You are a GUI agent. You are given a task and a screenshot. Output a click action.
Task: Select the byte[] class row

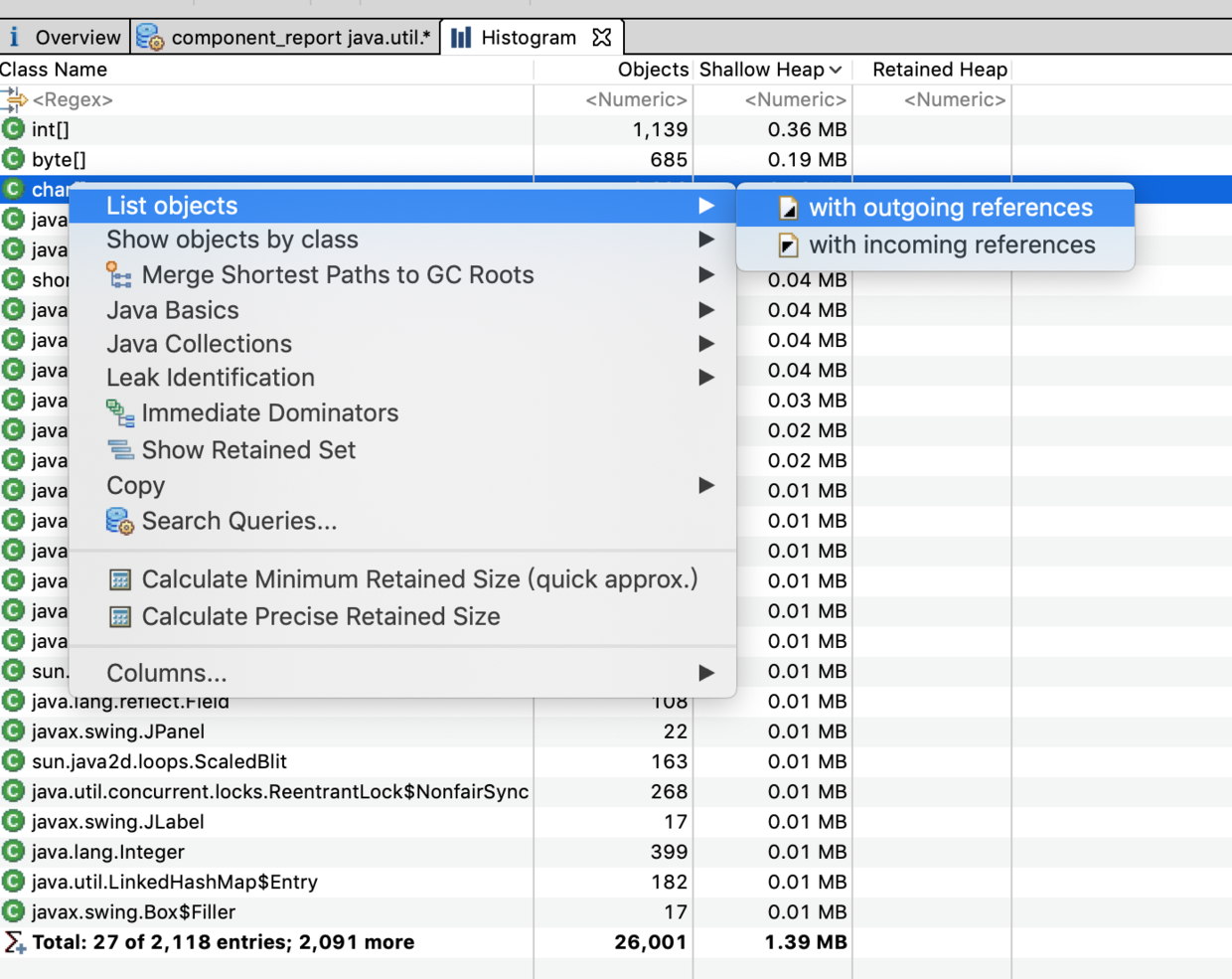point(616,159)
